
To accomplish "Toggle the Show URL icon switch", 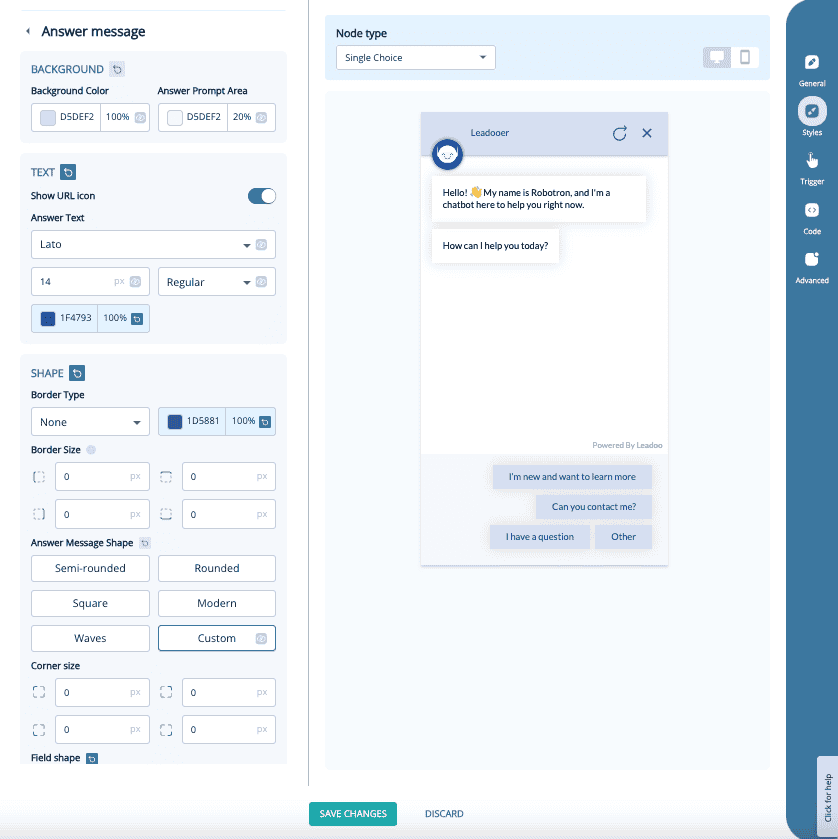I will click(x=261, y=196).
